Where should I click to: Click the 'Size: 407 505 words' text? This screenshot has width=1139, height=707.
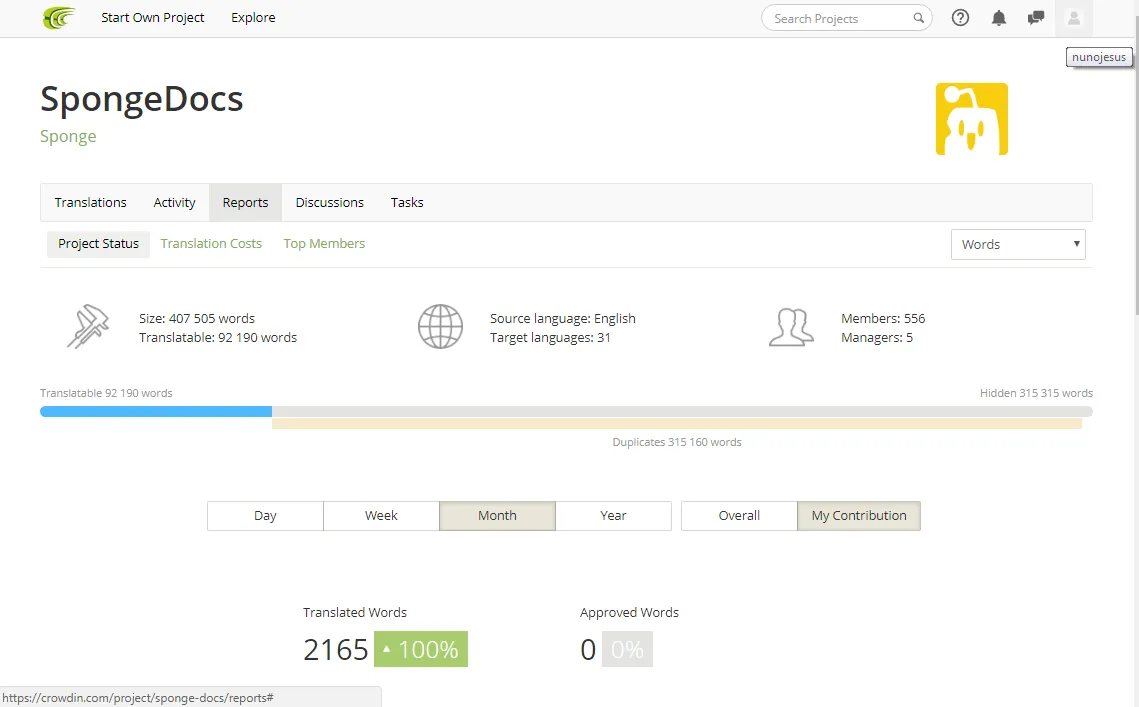pos(197,318)
